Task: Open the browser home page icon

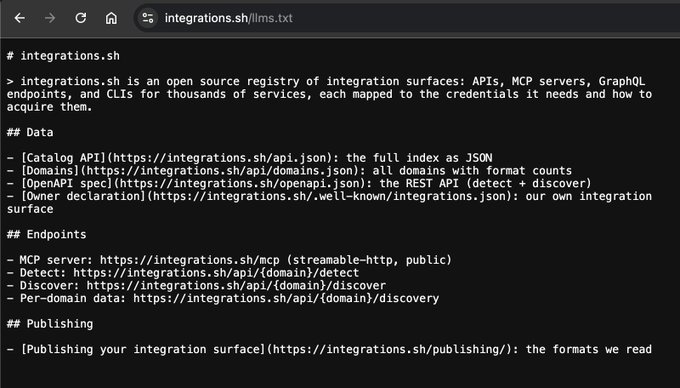Action: [x=111, y=18]
